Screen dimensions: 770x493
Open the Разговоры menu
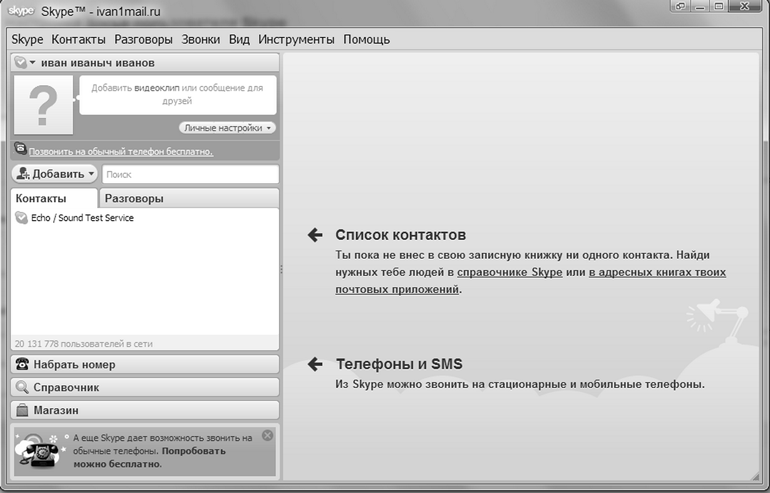coord(143,39)
